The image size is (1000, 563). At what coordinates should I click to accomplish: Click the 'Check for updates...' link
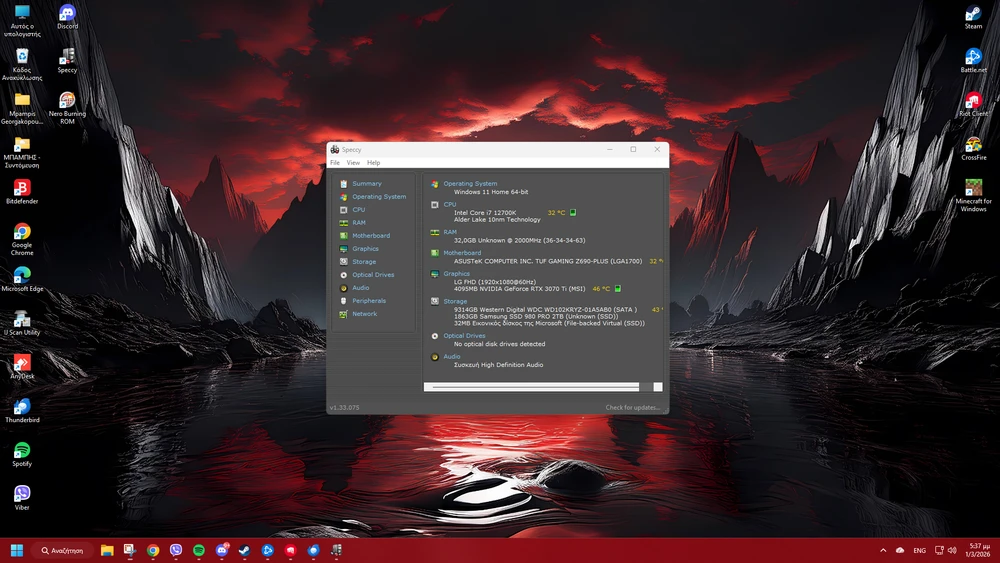pyautogui.click(x=632, y=408)
